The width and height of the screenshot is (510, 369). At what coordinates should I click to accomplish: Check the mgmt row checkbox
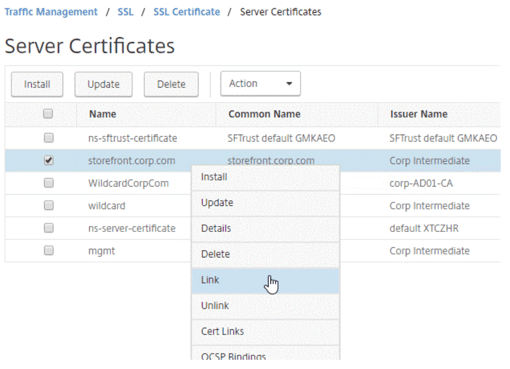(49, 250)
